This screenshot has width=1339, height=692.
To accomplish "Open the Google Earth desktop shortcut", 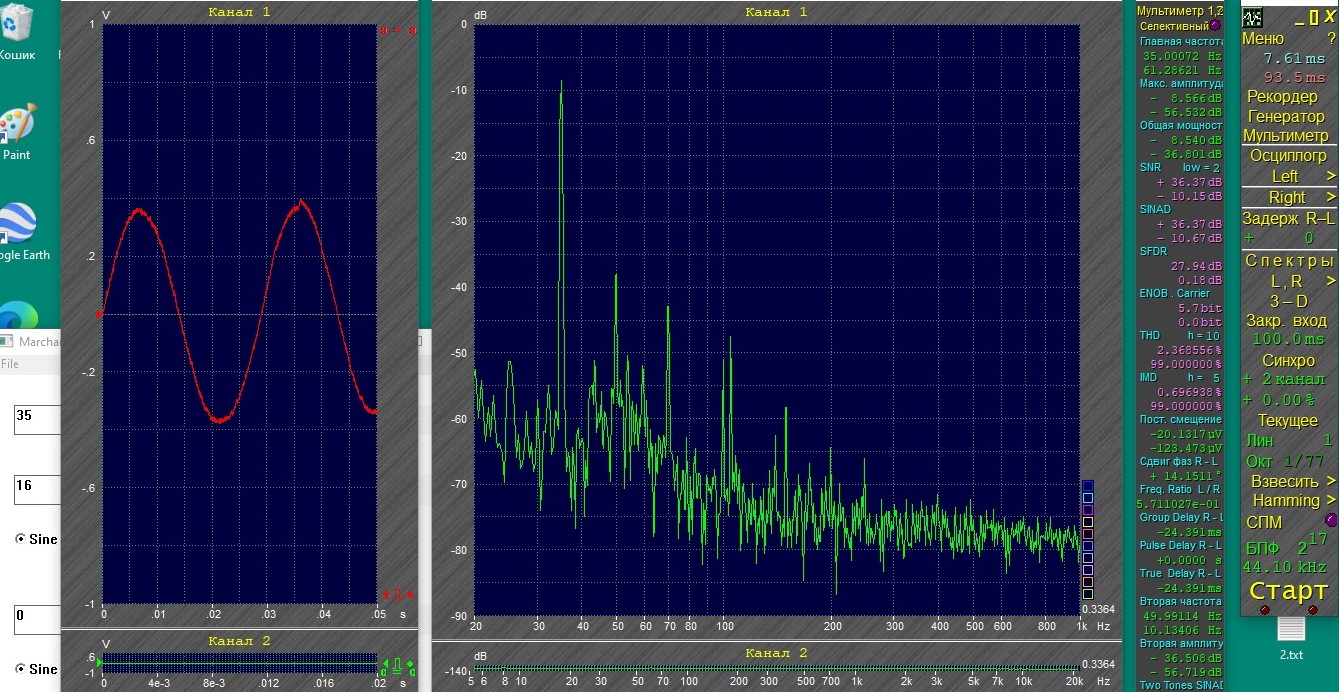I will (19, 232).
